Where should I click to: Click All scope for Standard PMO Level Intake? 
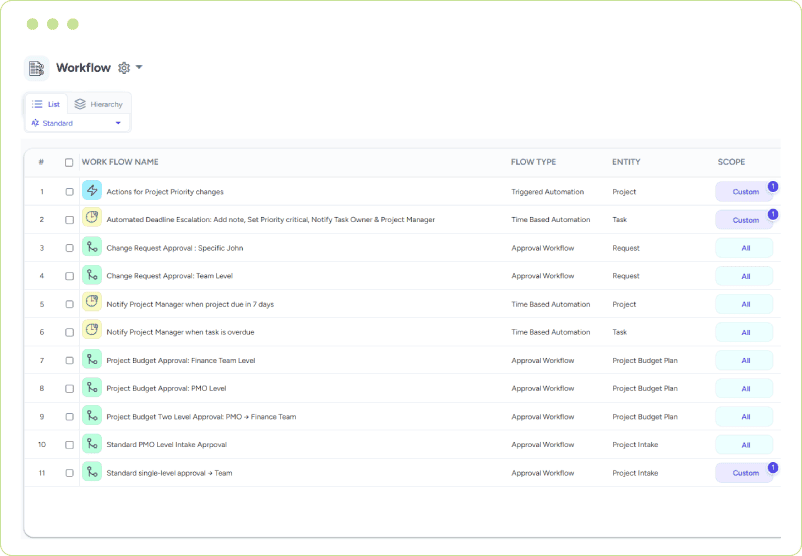point(744,445)
